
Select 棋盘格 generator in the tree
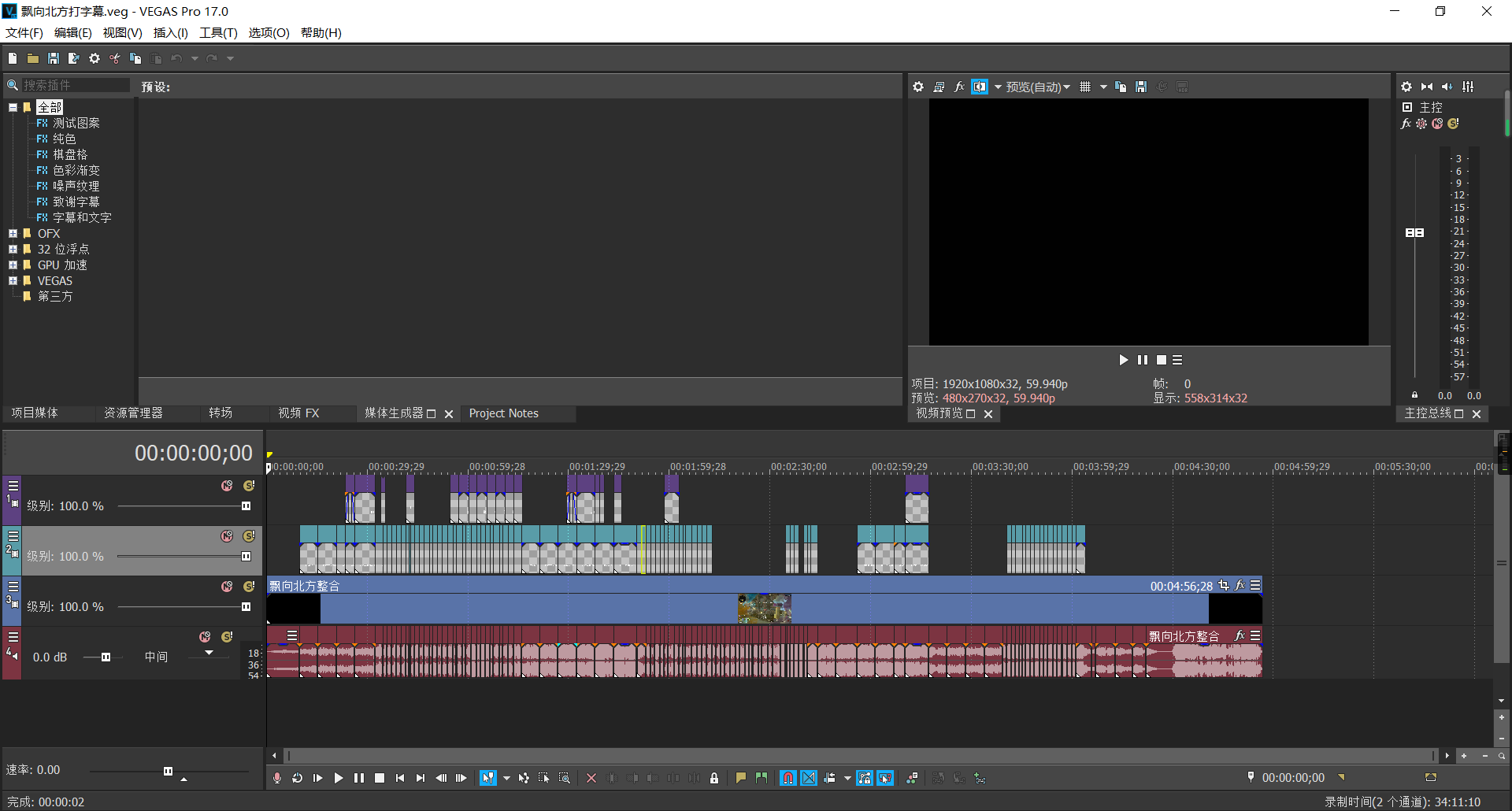(x=70, y=154)
